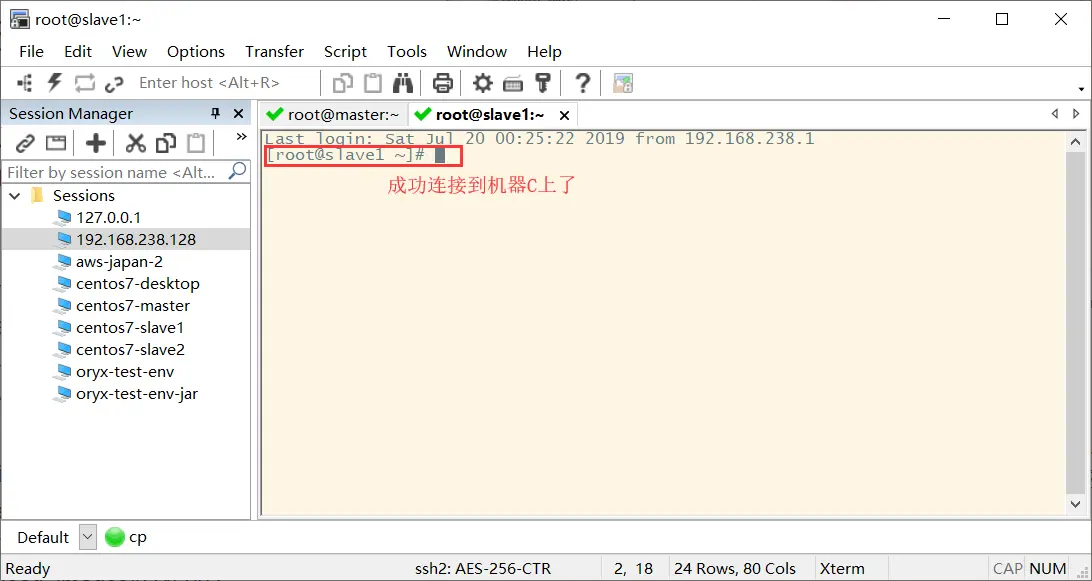Click the Print icon in the toolbar
Viewport: 1092px width, 581px height.
[443, 83]
